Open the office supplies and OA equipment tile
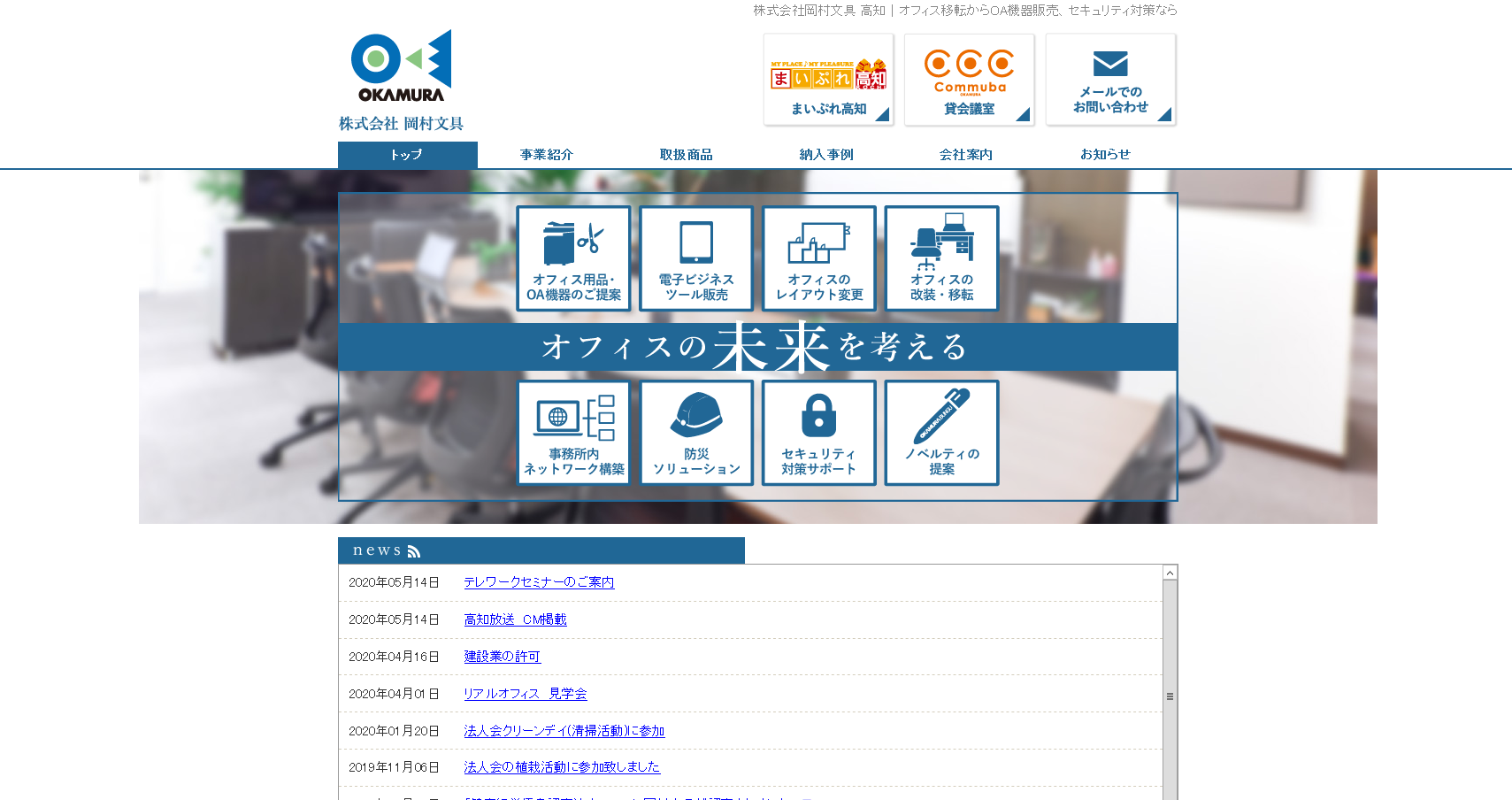Screen dimensions: 1512x800 (573, 258)
